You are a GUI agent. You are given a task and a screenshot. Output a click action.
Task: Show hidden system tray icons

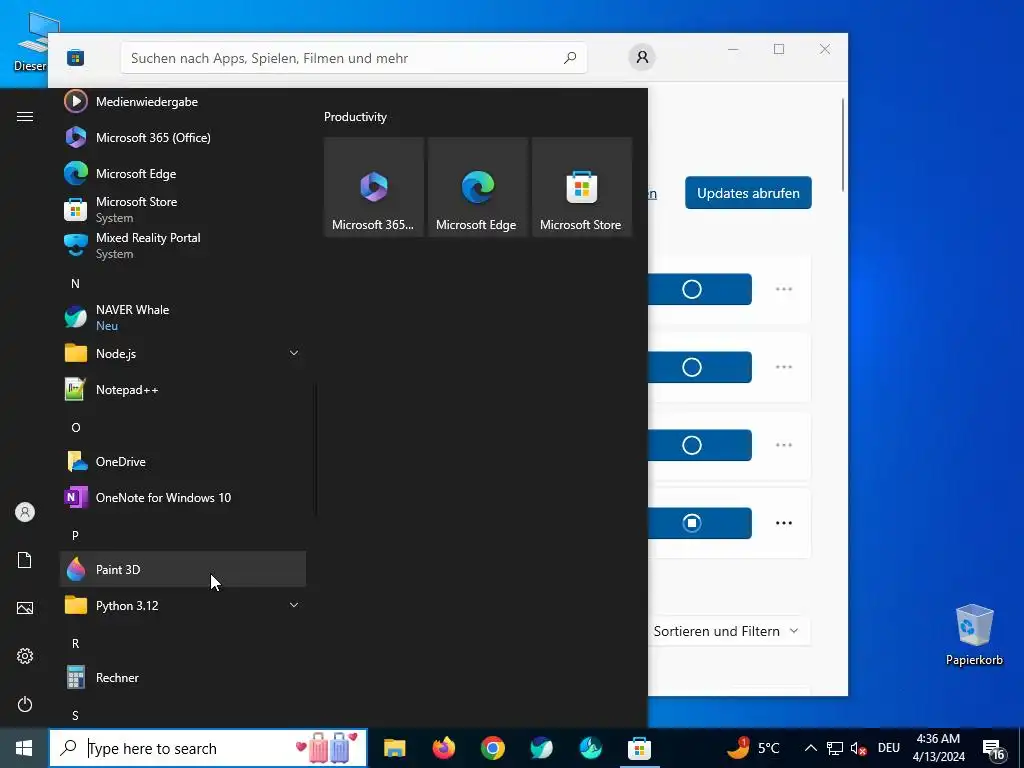tap(810, 748)
